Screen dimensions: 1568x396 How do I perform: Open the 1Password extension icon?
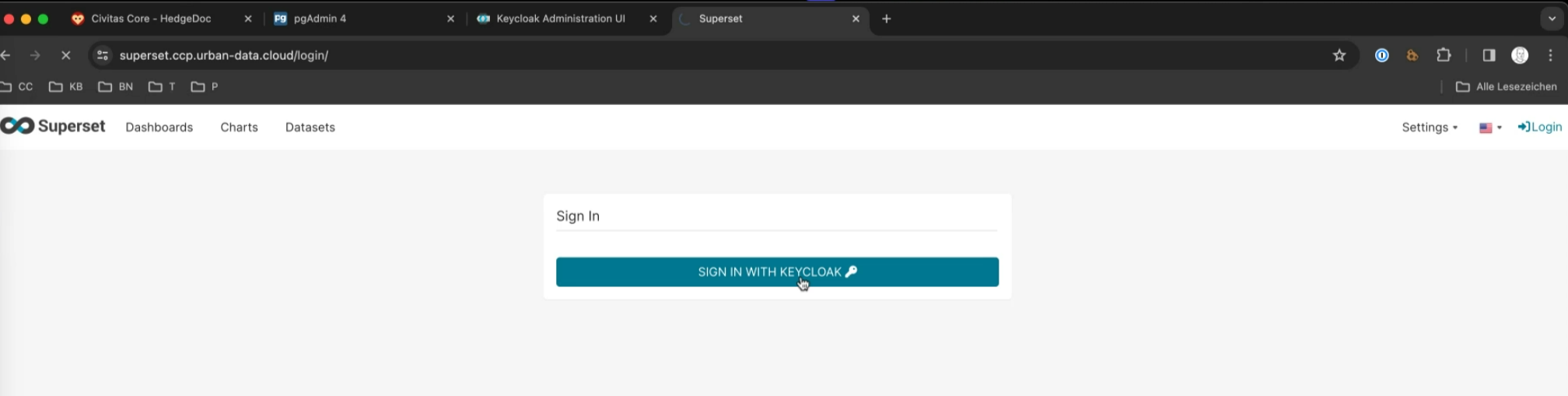[x=1382, y=55]
